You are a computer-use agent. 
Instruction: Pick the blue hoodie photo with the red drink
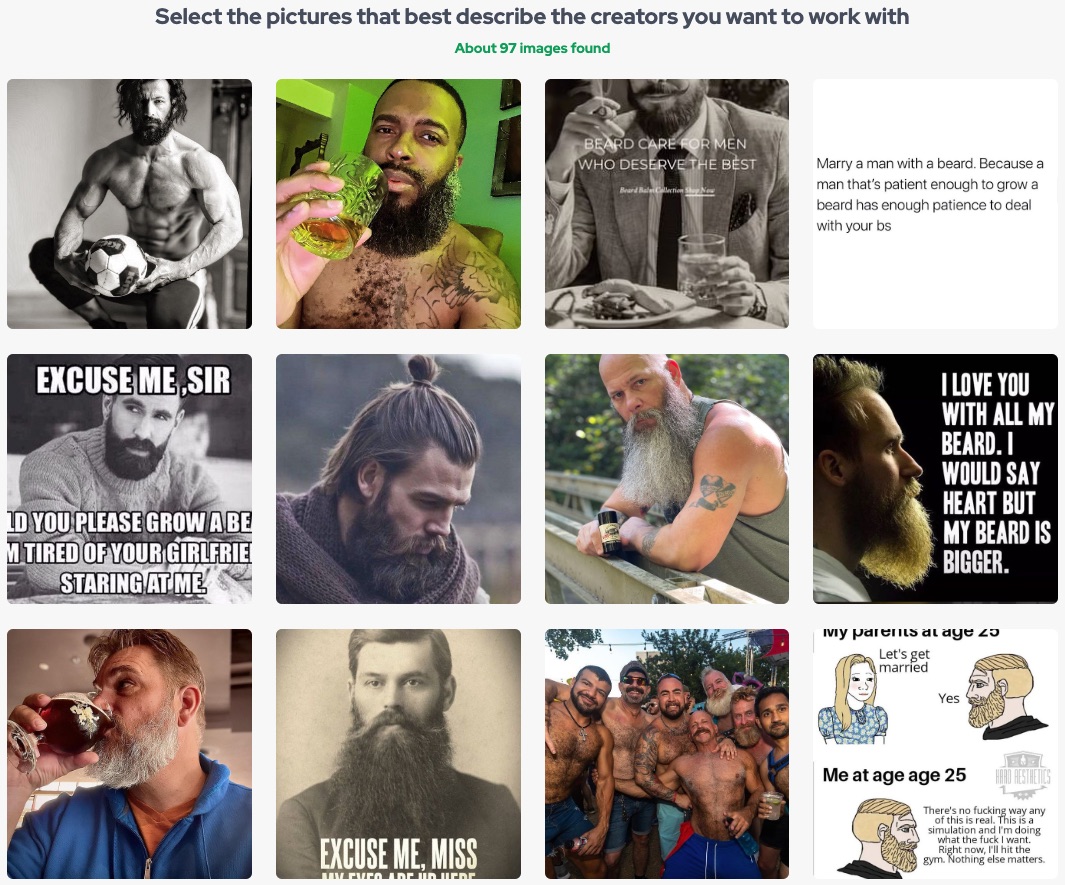coord(129,754)
